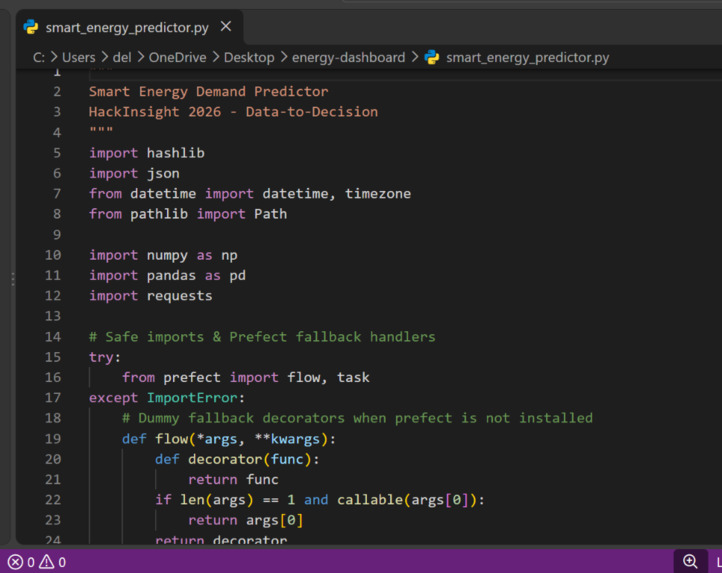The image size is (722, 573).
Task: Click on 'decorator(func)' definition on line 20
Action: click(250, 459)
